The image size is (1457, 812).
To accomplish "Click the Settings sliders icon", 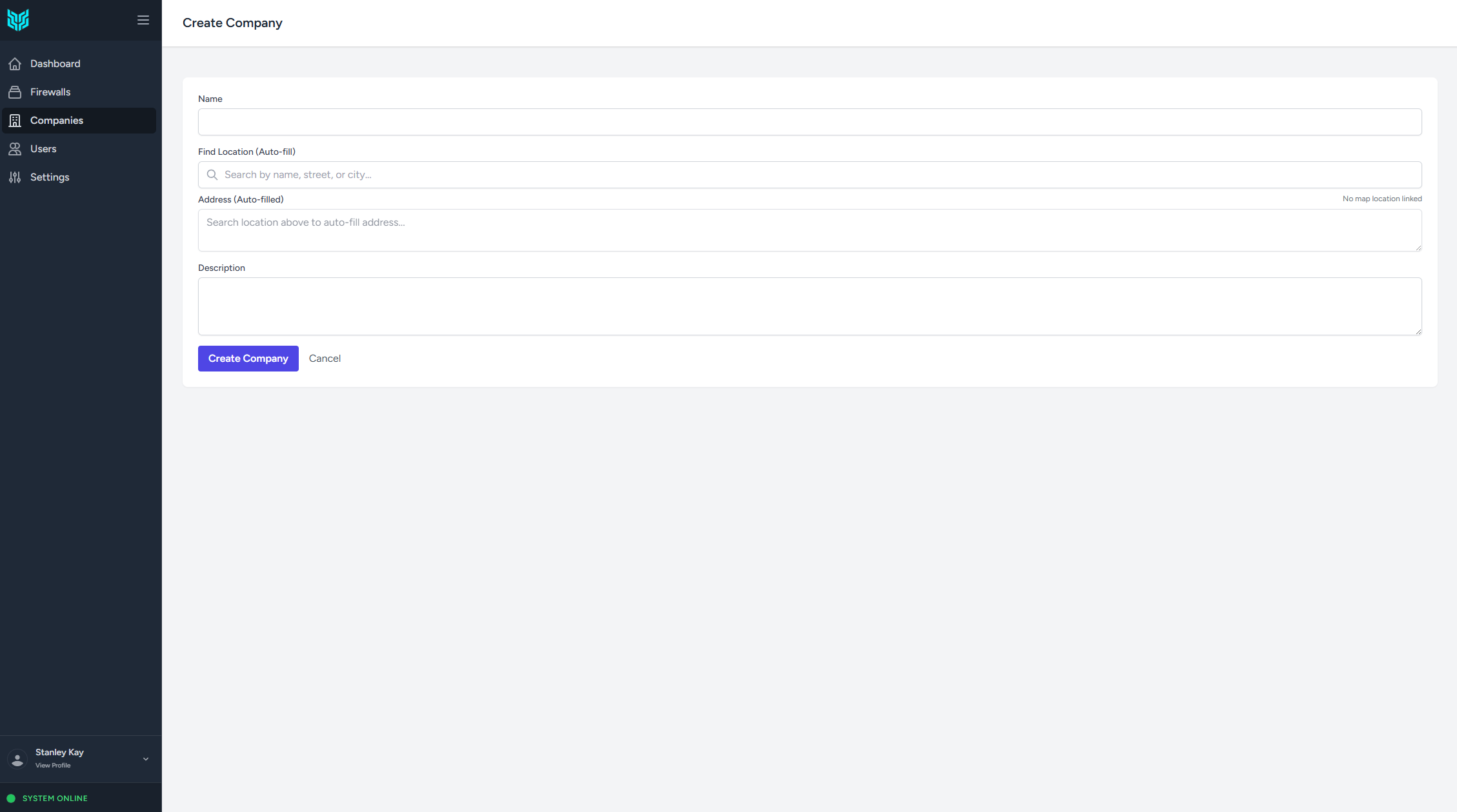I will tap(15, 177).
